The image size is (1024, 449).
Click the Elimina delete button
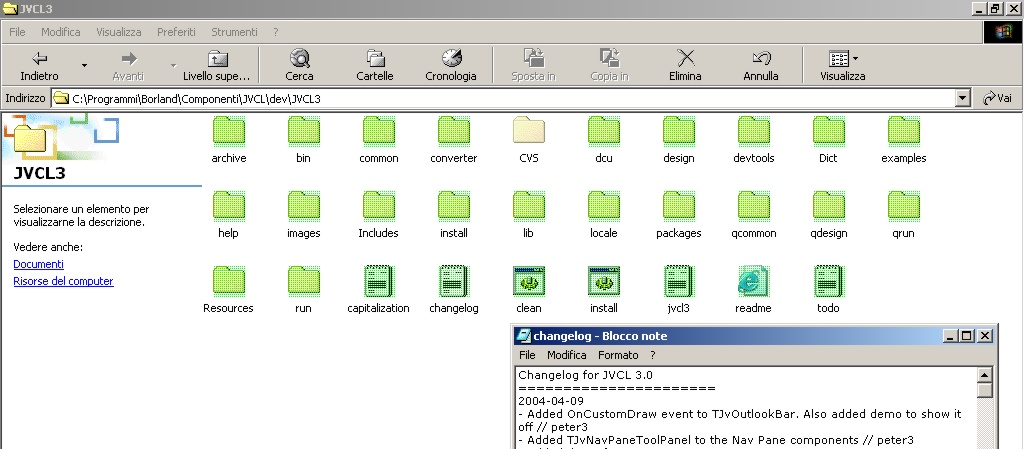[685, 65]
